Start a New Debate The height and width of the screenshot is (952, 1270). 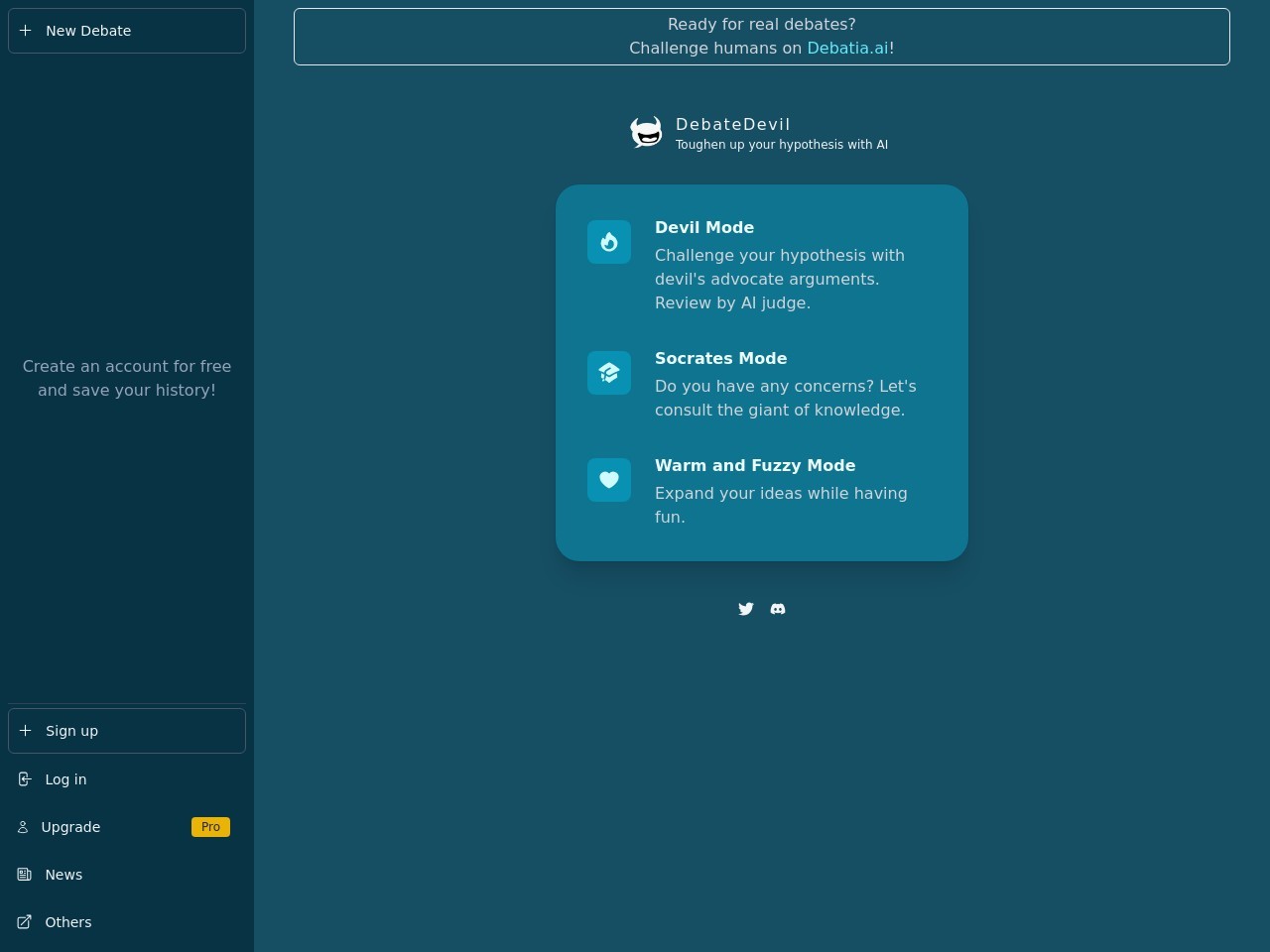127,31
